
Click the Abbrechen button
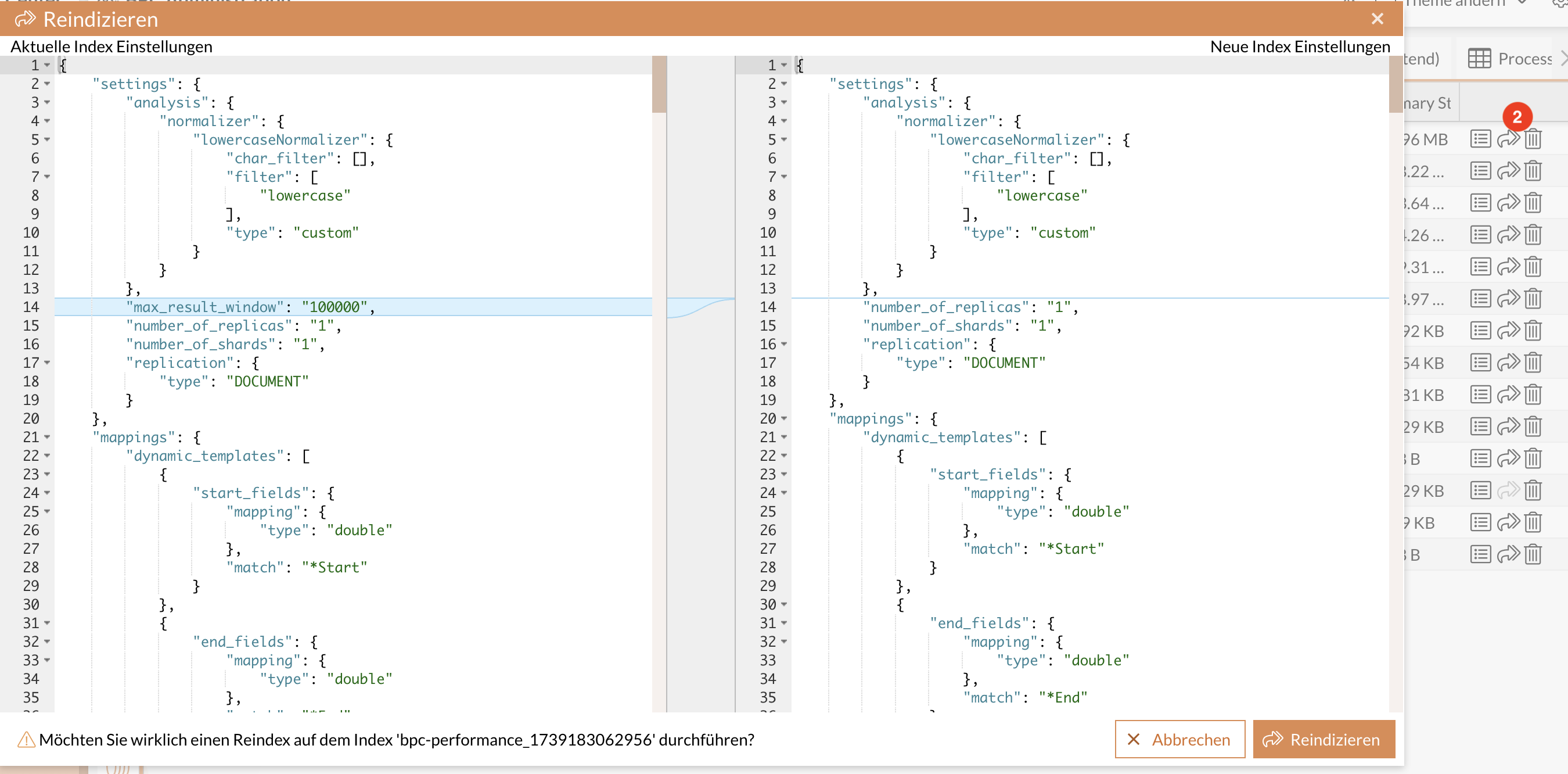[1179, 739]
